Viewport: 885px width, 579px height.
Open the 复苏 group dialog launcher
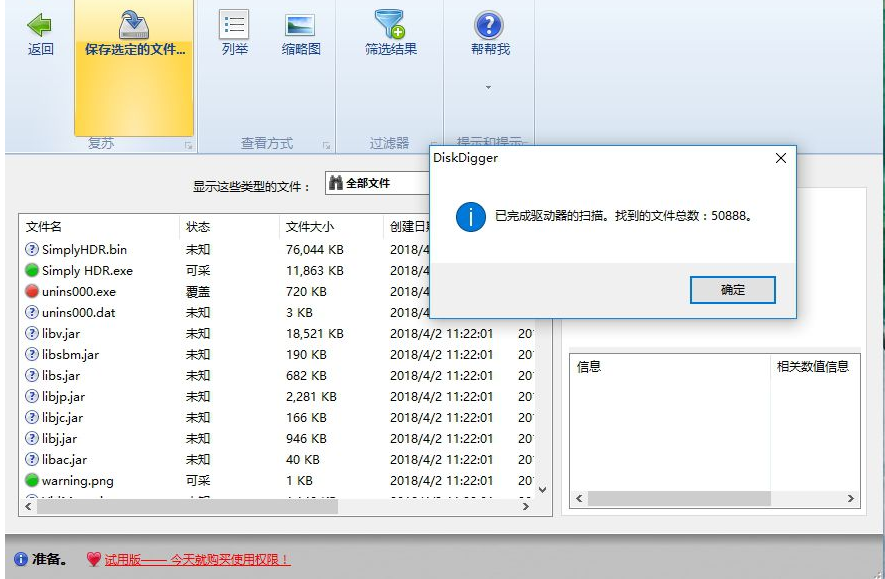tap(189, 146)
